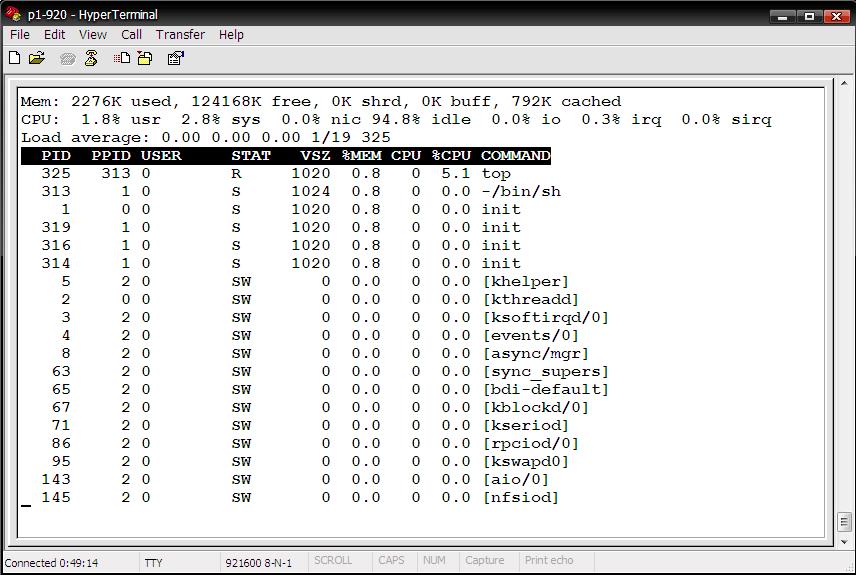Click the vertical scrollbar thumb
Screen dimensions: 856x575
pyautogui.click(x=844, y=521)
